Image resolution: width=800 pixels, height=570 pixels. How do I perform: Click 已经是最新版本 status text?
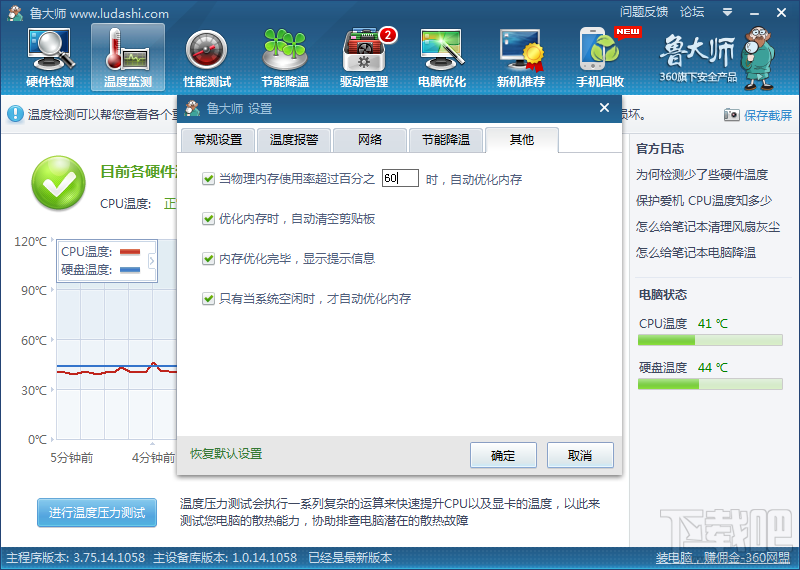[350, 558]
